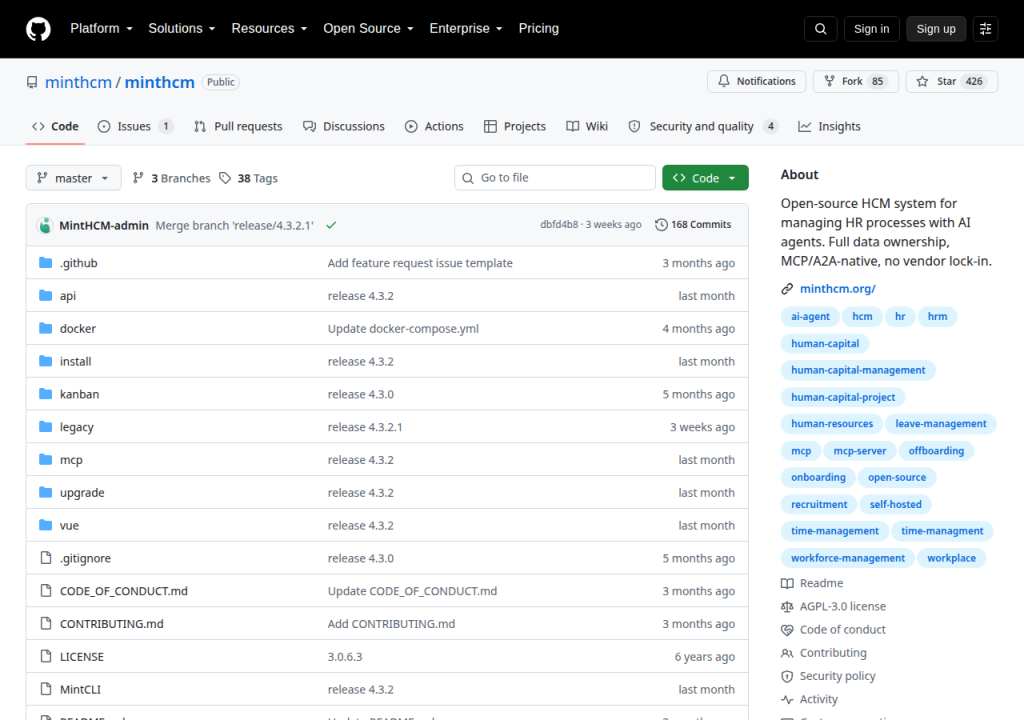Click 'Merge branch release/4.3.2.1' commit message
The image size is (1024, 720).
click(234, 225)
